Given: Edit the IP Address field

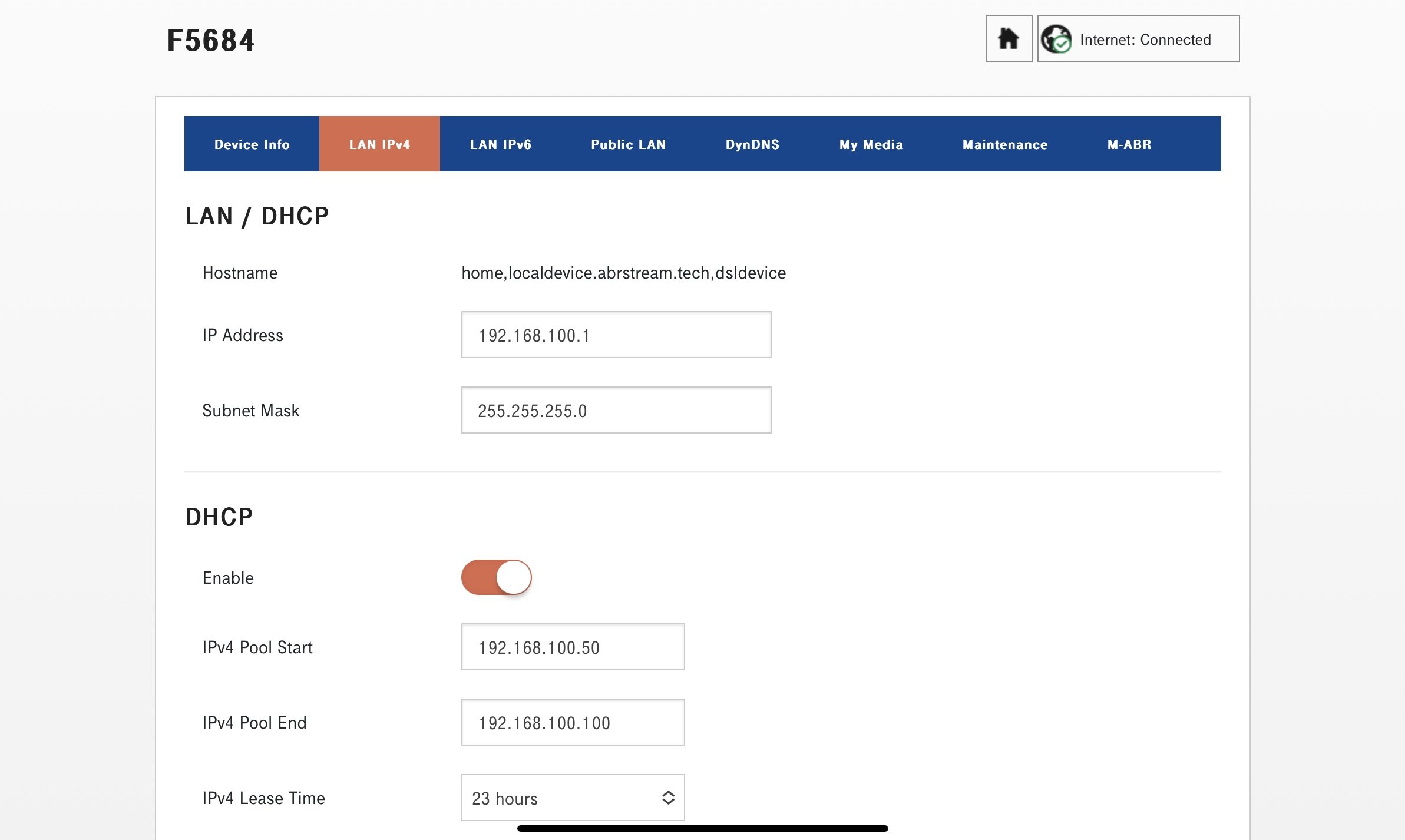Looking at the screenshot, I should point(616,335).
